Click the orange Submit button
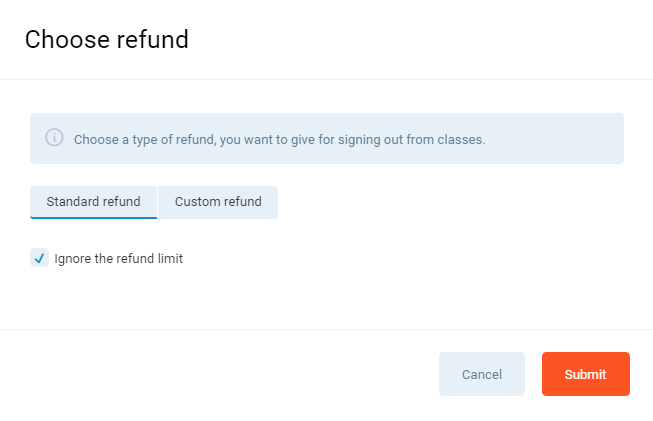 pos(585,374)
